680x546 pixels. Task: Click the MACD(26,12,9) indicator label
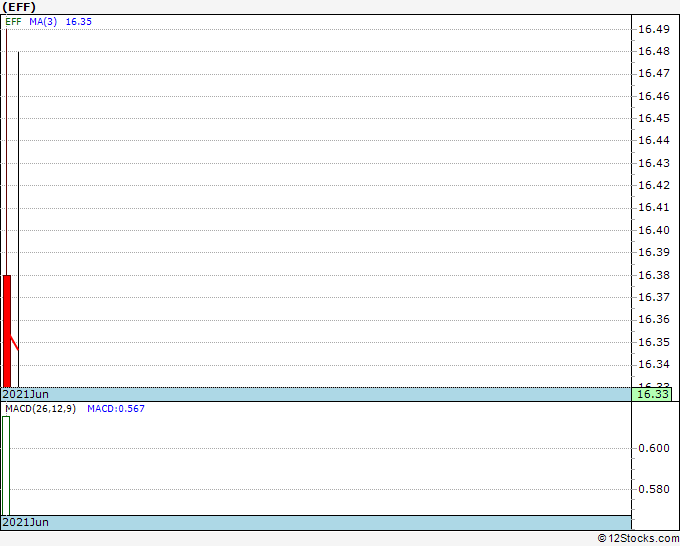click(40, 409)
